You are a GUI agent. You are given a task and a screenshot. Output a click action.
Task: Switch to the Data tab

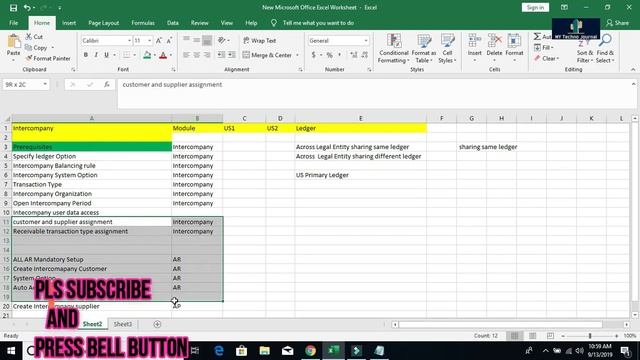click(x=173, y=23)
